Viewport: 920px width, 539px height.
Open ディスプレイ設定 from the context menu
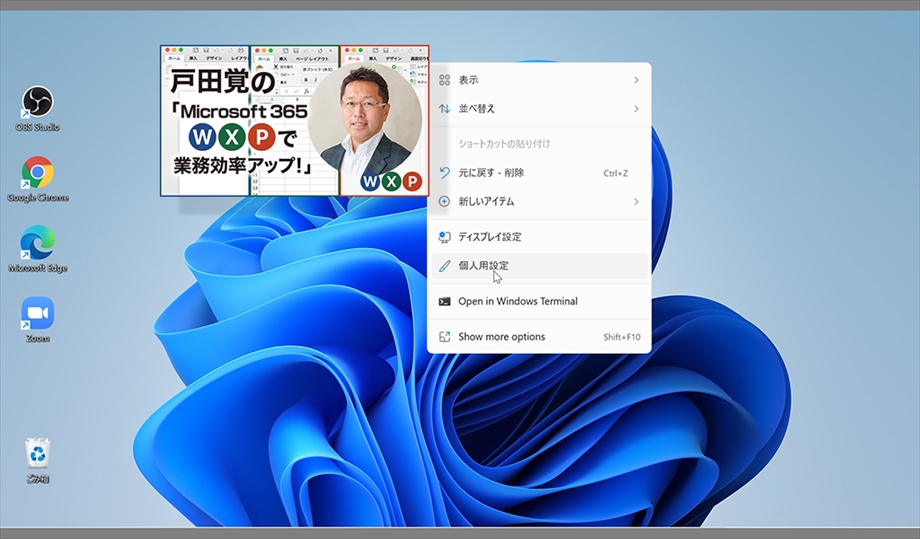coord(539,237)
